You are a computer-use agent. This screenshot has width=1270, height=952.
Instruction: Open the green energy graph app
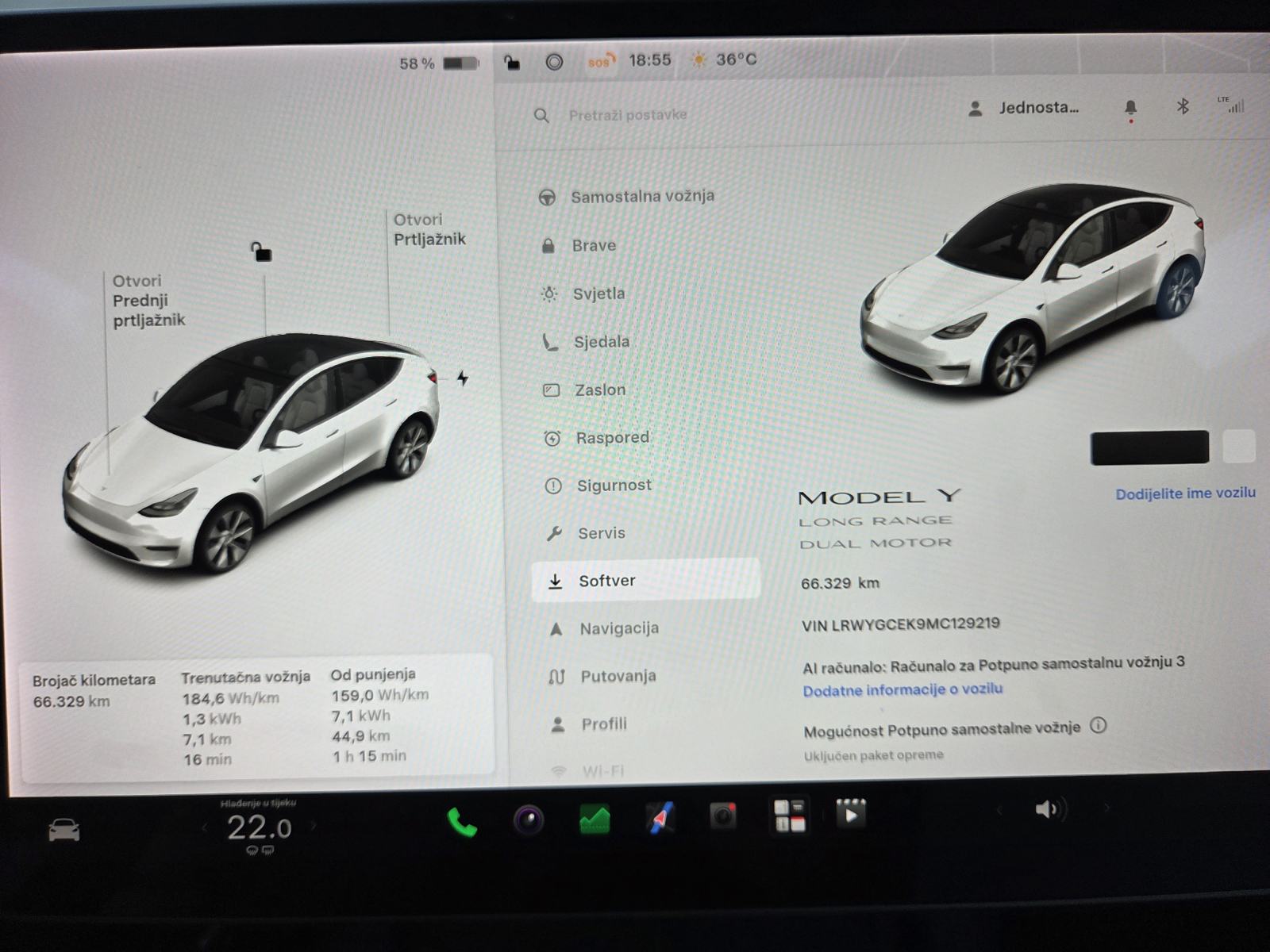(x=595, y=818)
